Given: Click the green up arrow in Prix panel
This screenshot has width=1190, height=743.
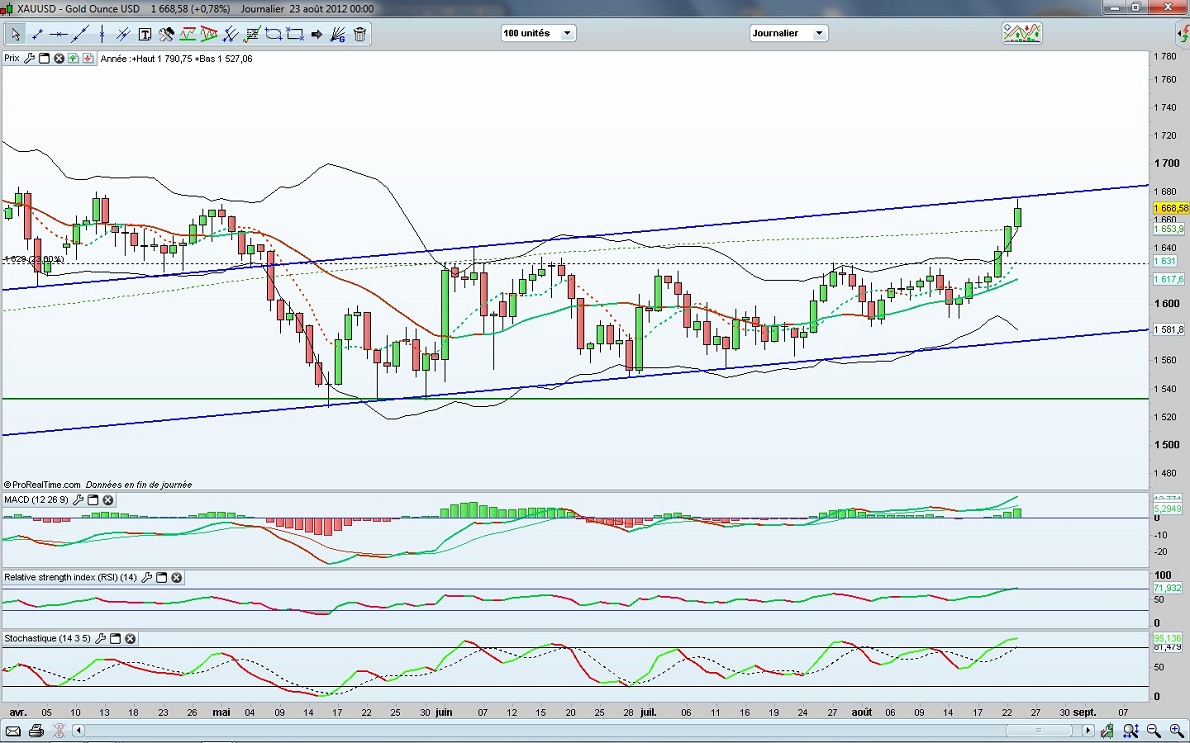Looking at the screenshot, I should [74, 58].
